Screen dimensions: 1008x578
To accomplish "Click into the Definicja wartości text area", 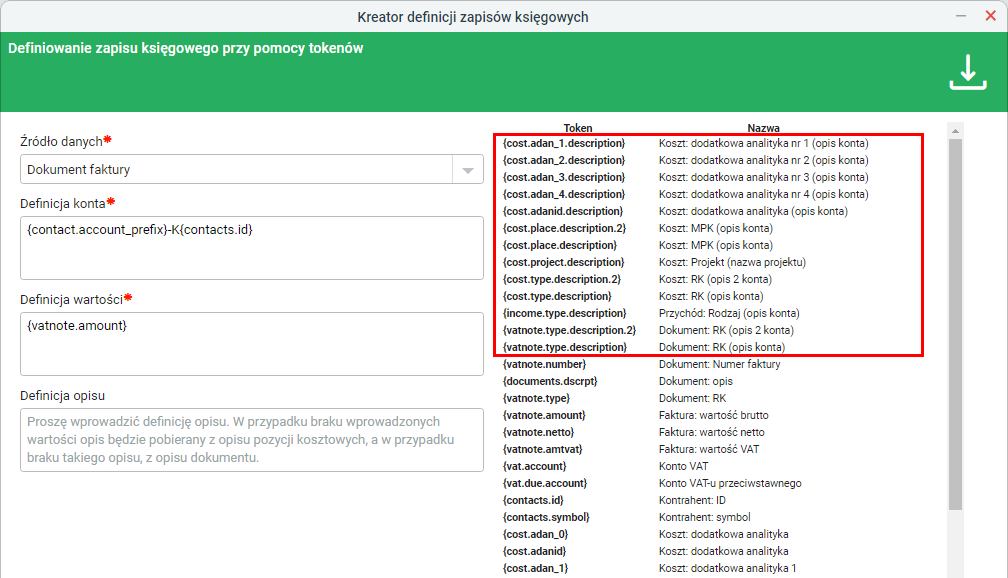I will pos(251,343).
